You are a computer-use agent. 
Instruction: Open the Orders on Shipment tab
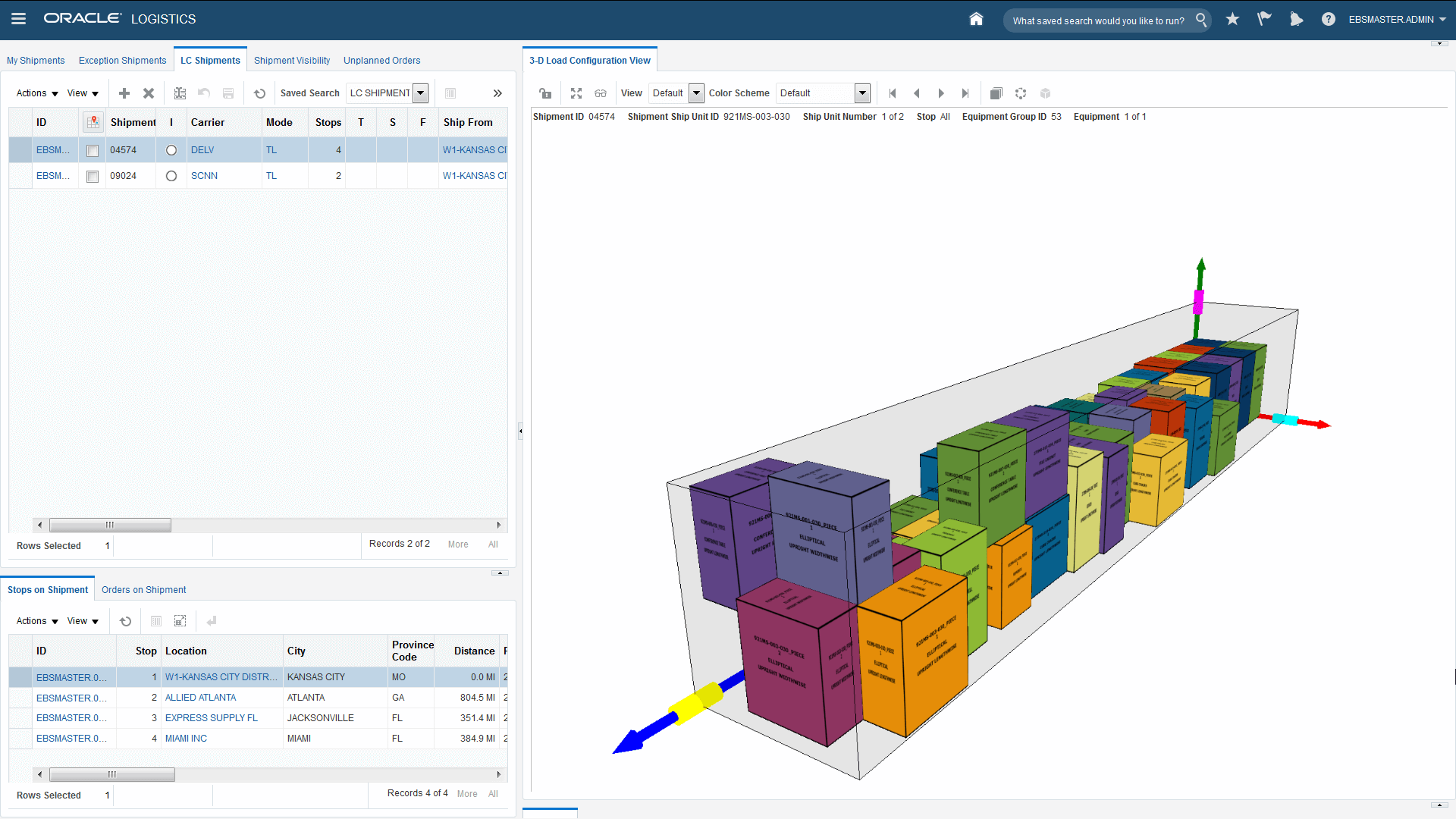click(143, 590)
